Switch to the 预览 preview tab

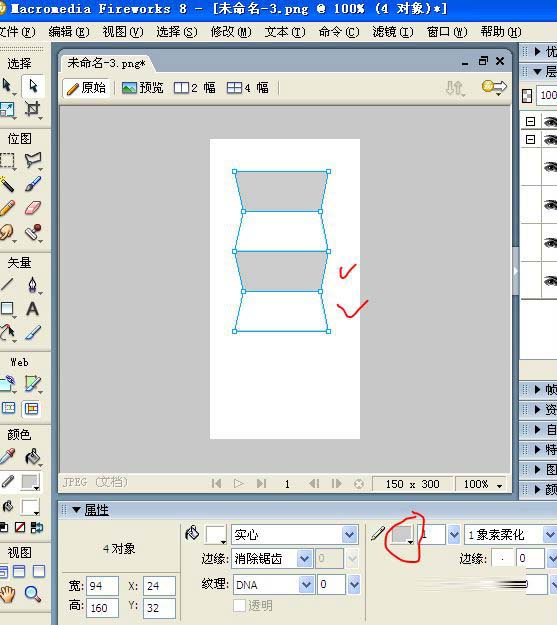pyautogui.click(x=143, y=88)
